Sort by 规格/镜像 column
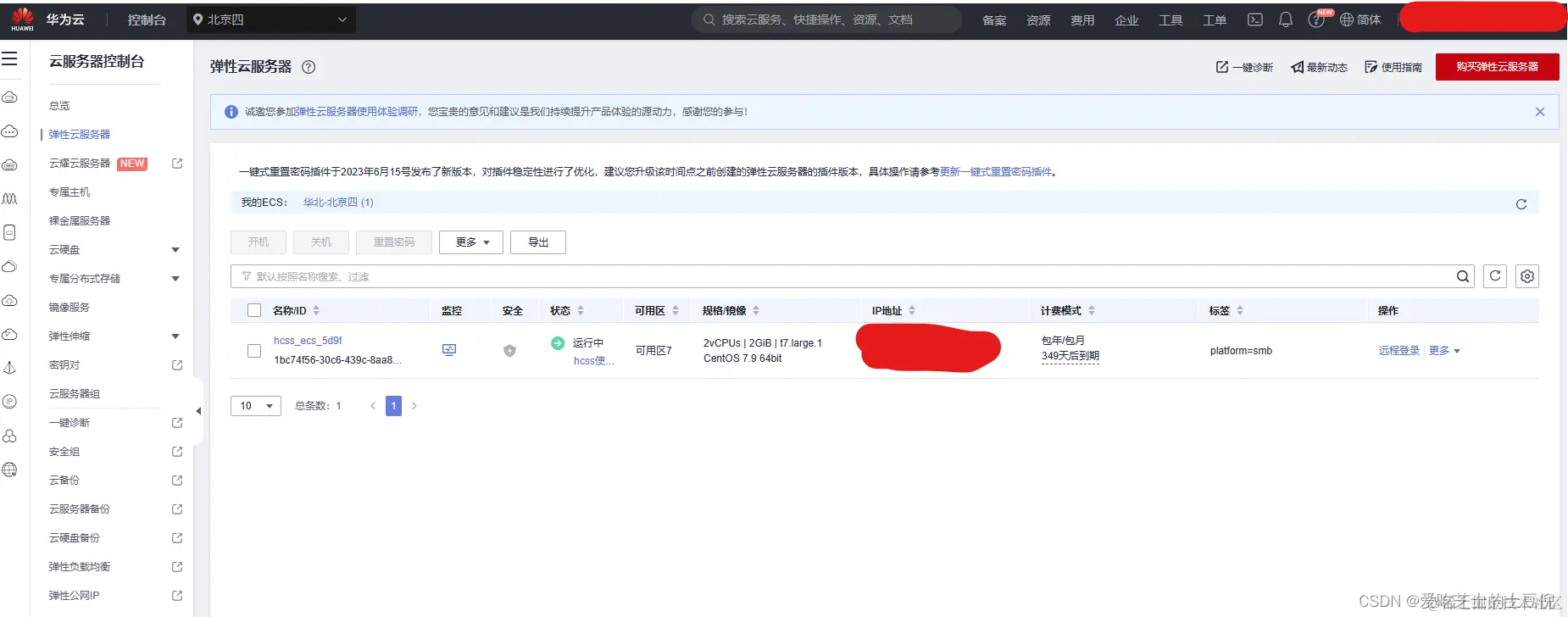This screenshot has height=617, width=1568. pyautogui.click(x=756, y=311)
